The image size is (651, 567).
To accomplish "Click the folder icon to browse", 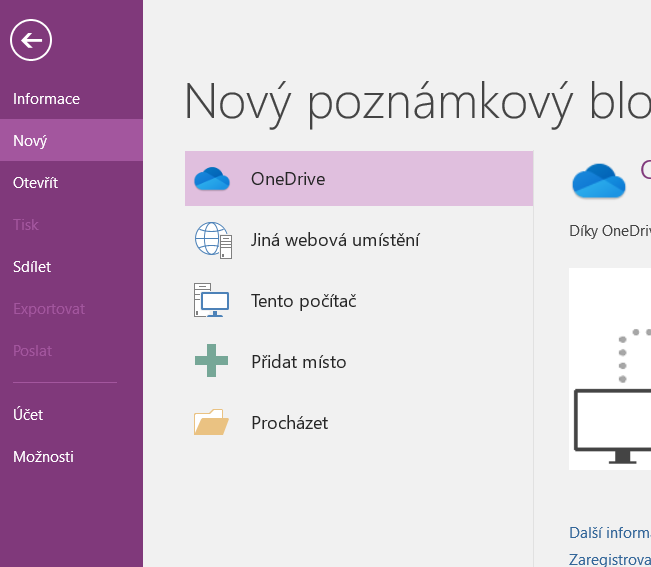I will [x=211, y=422].
